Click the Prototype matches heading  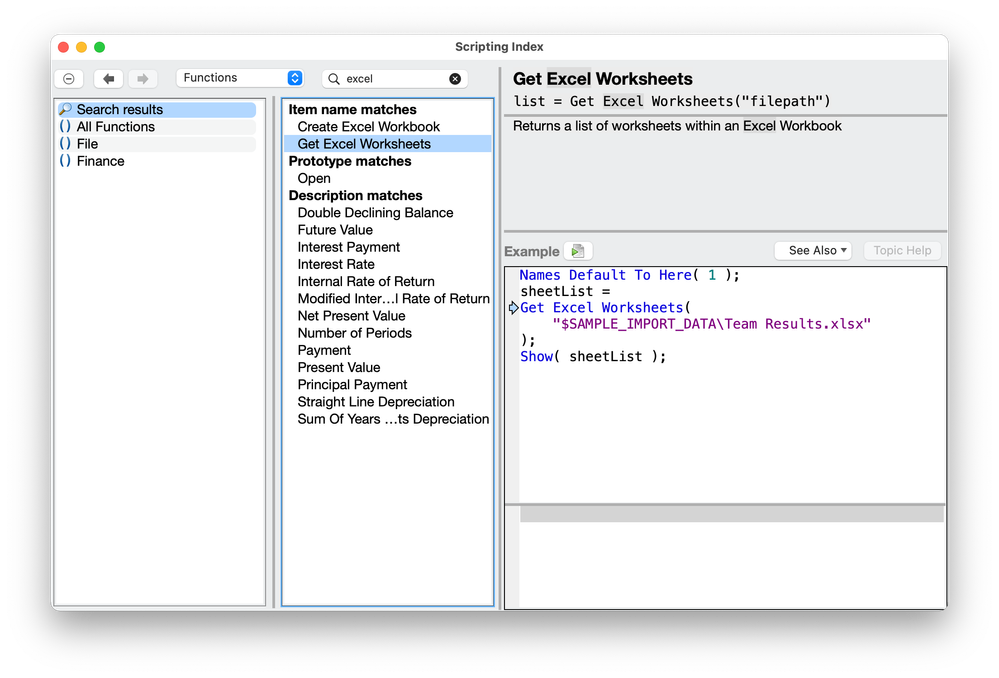[350, 161]
